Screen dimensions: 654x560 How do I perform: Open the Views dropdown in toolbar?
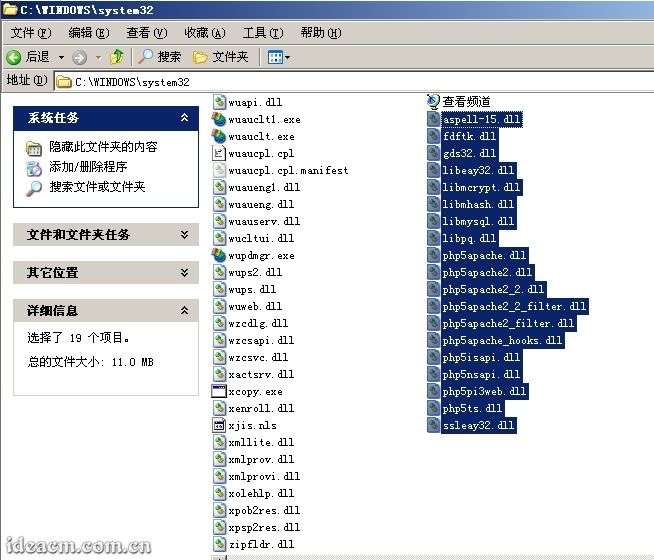[x=279, y=57]
